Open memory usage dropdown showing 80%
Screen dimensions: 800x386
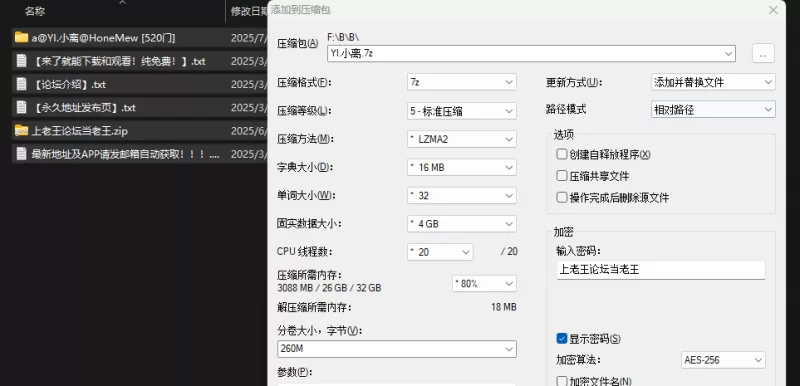tap(484, 284)
